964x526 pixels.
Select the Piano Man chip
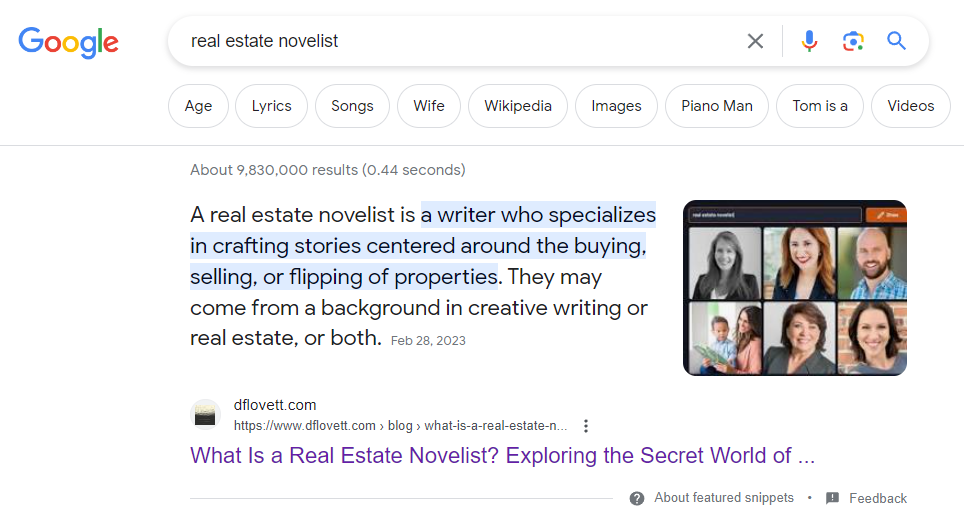coord(717,106)
